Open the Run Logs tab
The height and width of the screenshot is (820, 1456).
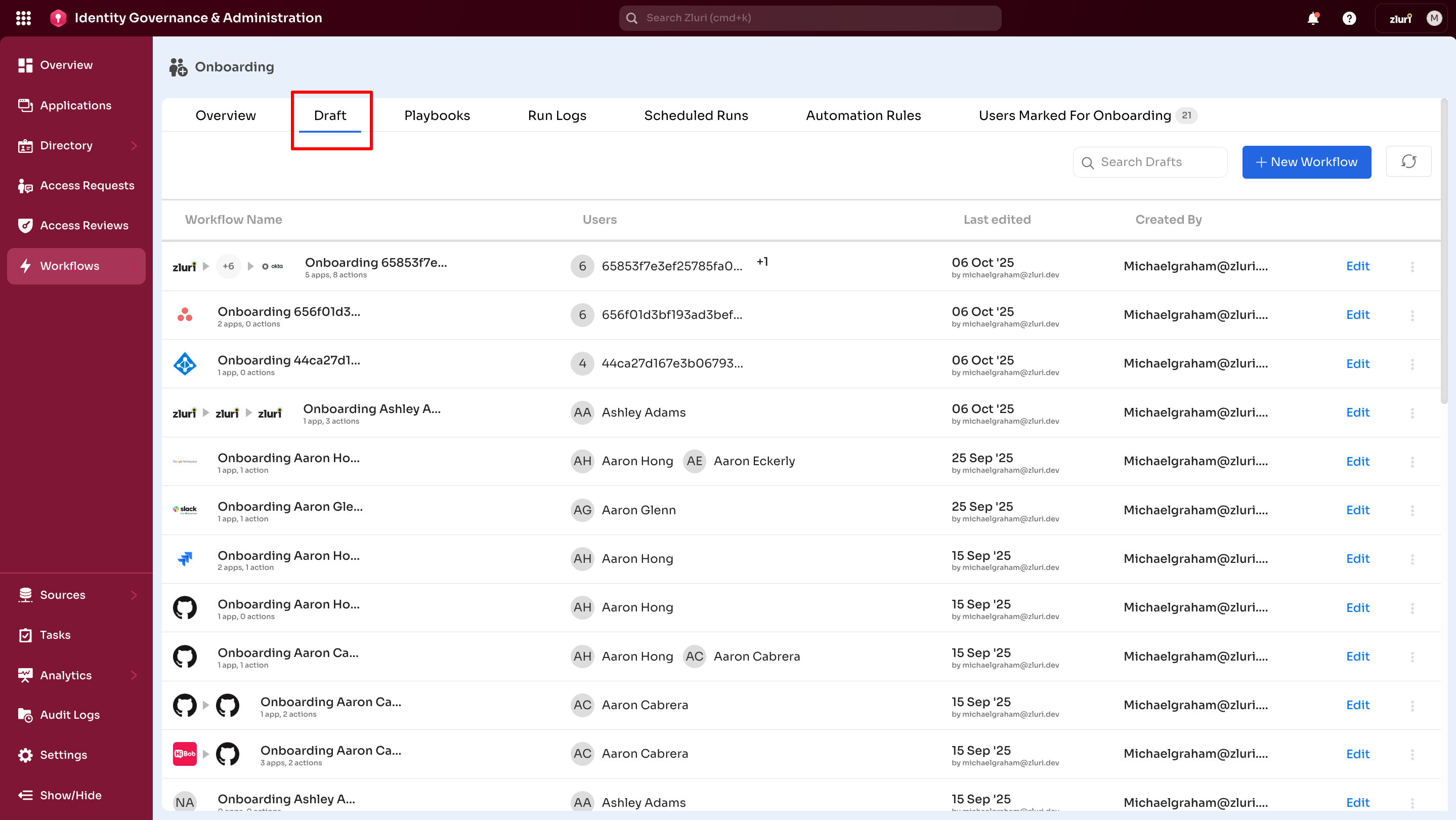click(x=556, y=115)
